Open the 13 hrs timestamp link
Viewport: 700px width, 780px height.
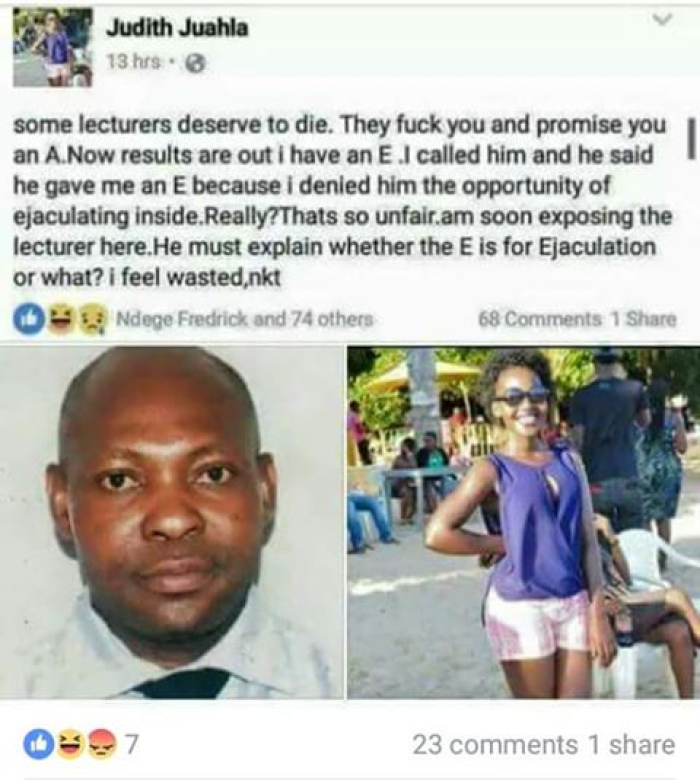point(133,62)
